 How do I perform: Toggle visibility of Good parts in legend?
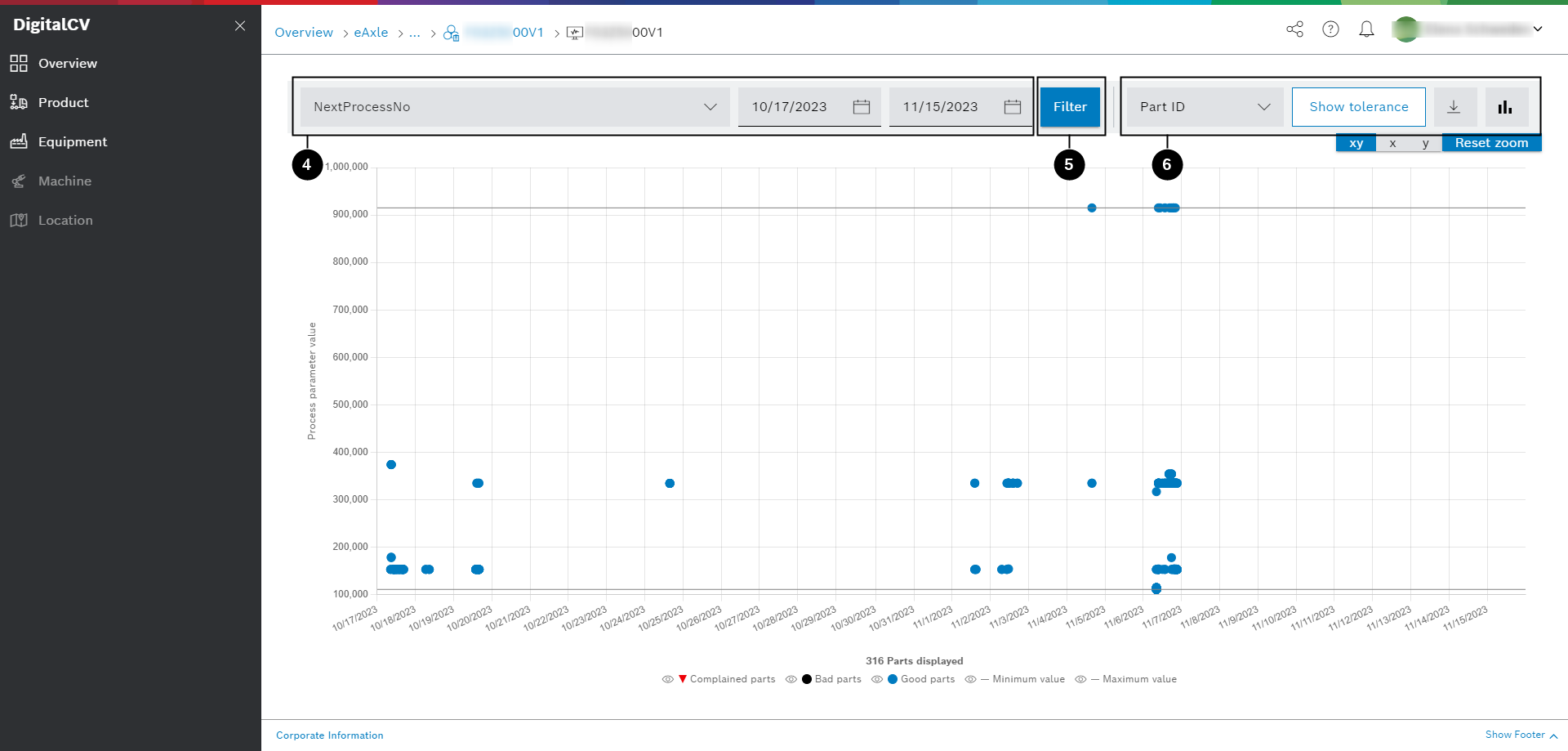click(877, 679)
